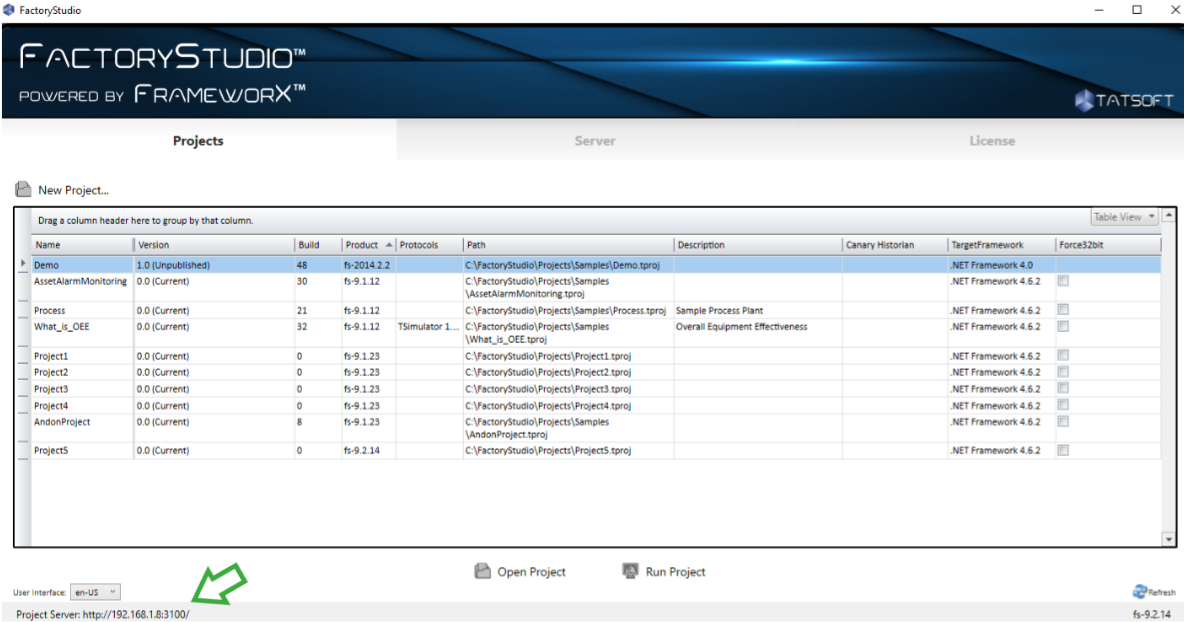The width and height of the screenshot is (1184, 622).
Task: Toggle Force32bit for AssetAlarmMonitoring
Action: (1063, 281)
